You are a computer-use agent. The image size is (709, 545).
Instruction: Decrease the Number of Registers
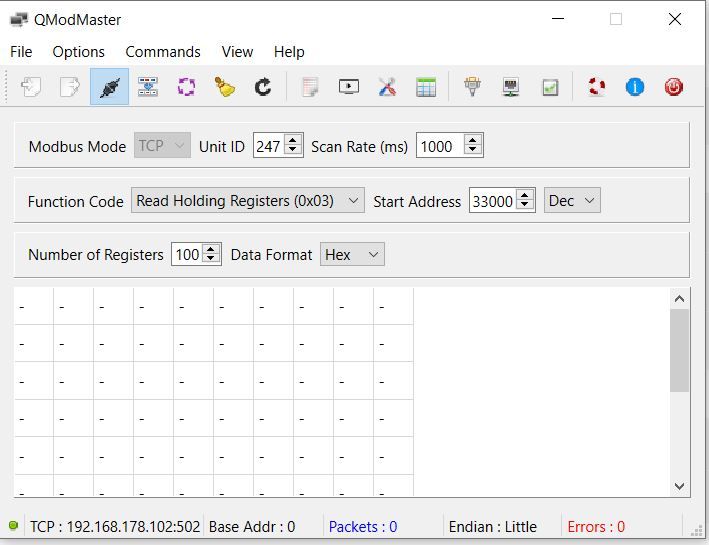(211, 260)
